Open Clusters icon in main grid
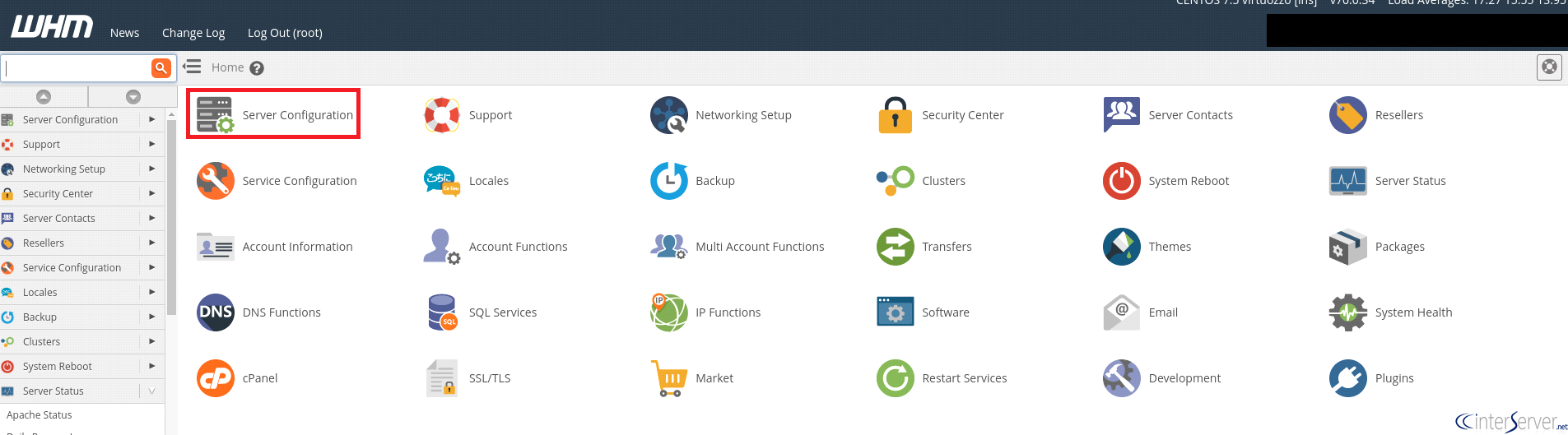Viewport: 1568px width, 435px height. click(896, 181)
